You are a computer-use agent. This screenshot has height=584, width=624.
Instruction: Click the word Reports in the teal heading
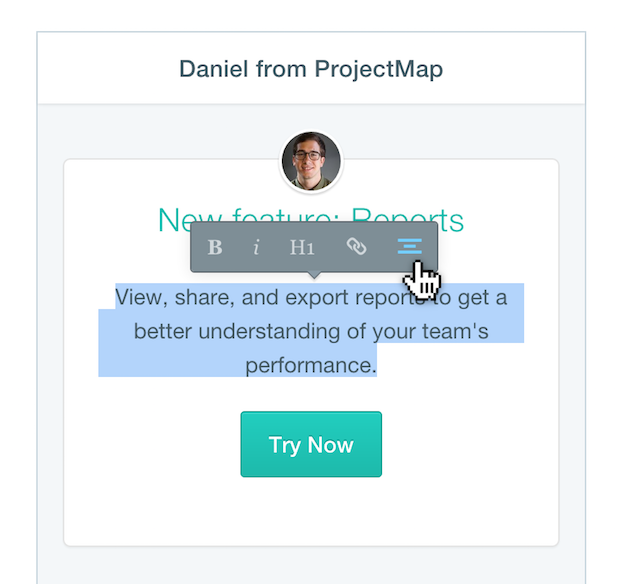[x=408, y=220]
